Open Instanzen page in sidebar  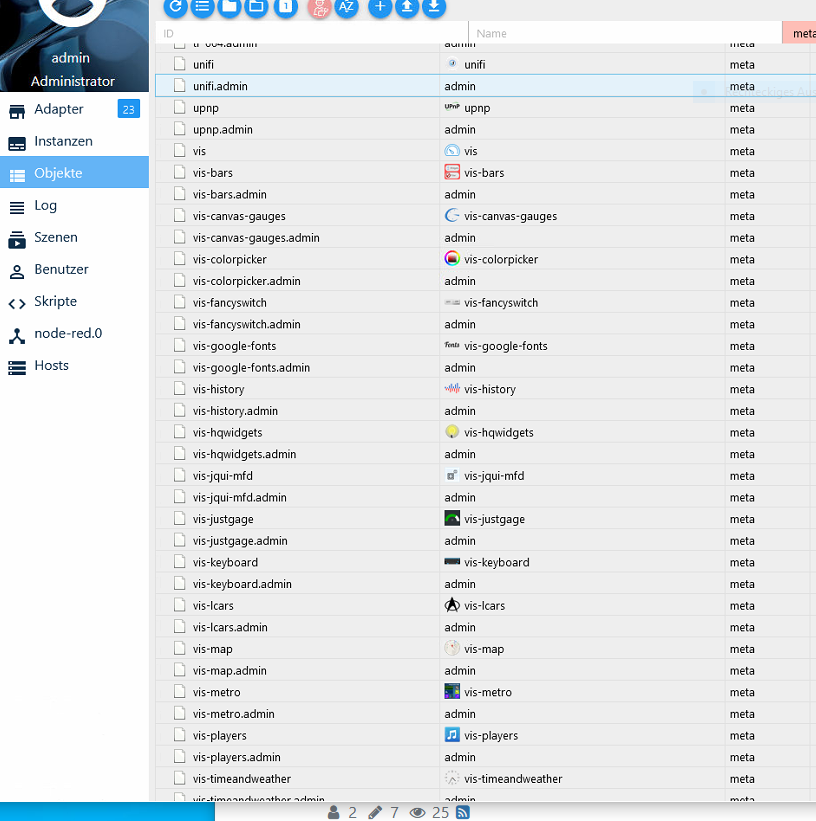[x=74, y=141]
